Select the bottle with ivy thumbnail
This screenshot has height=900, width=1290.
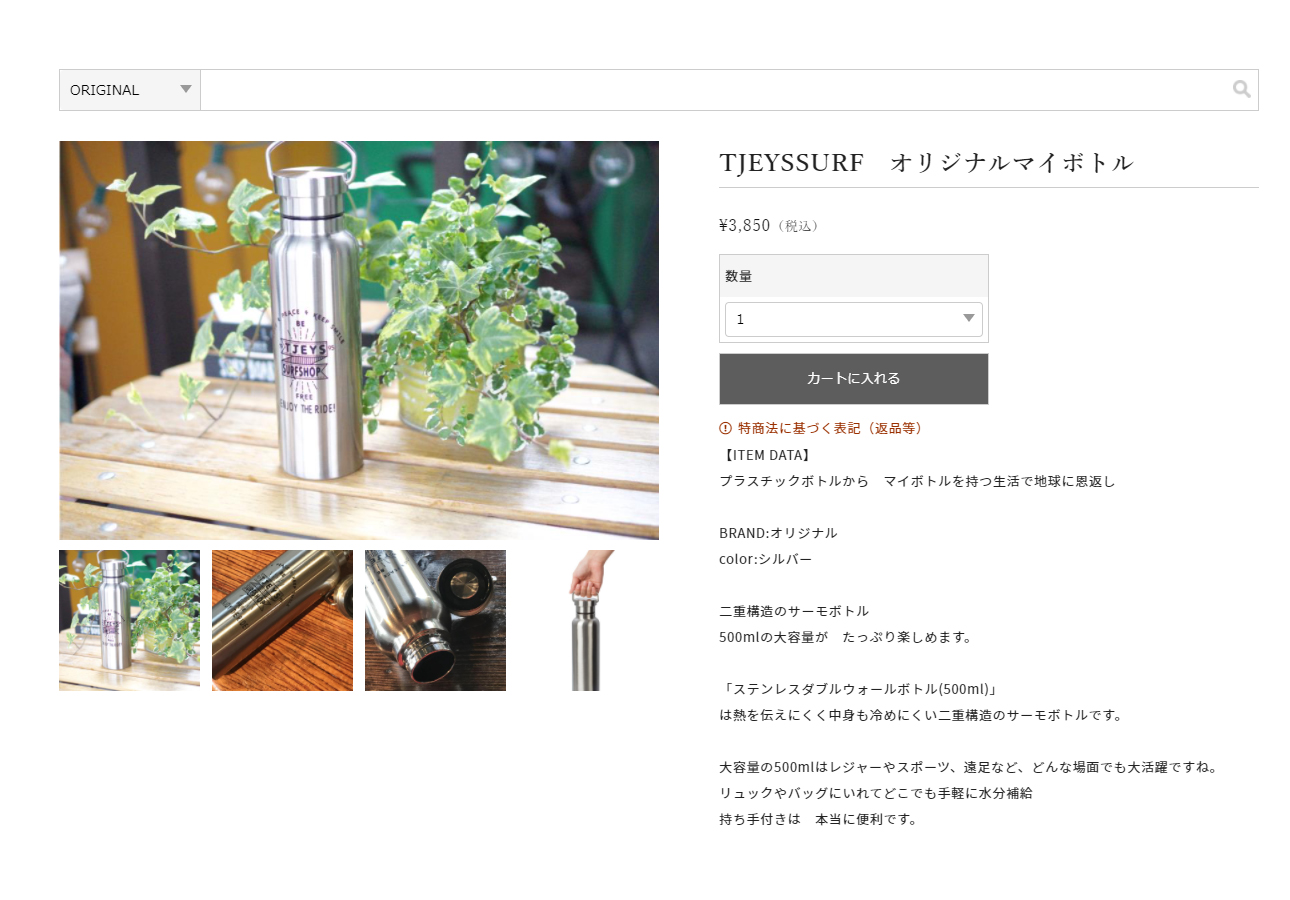pyautogui.click(x=129, y=620)
